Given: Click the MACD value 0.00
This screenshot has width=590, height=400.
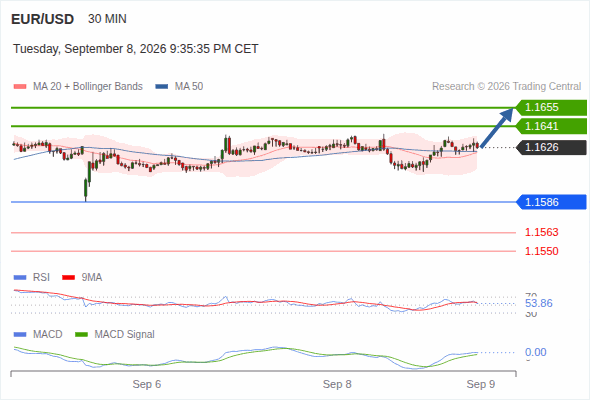Looking at the screenshot, I should 535,352.
